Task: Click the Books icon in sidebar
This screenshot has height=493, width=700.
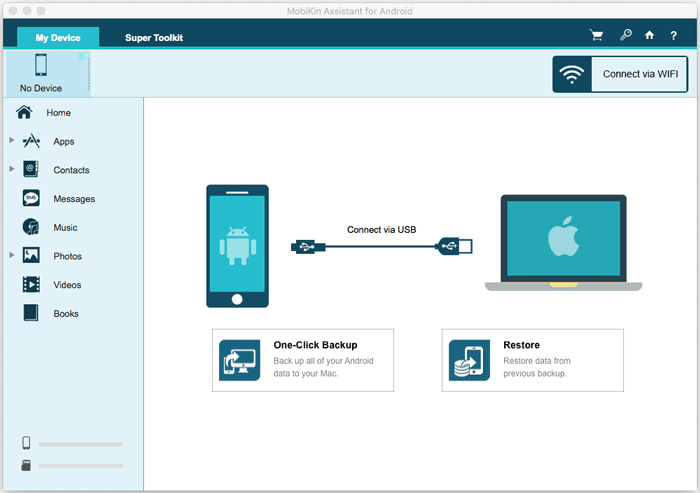Action: coord(31,313)
